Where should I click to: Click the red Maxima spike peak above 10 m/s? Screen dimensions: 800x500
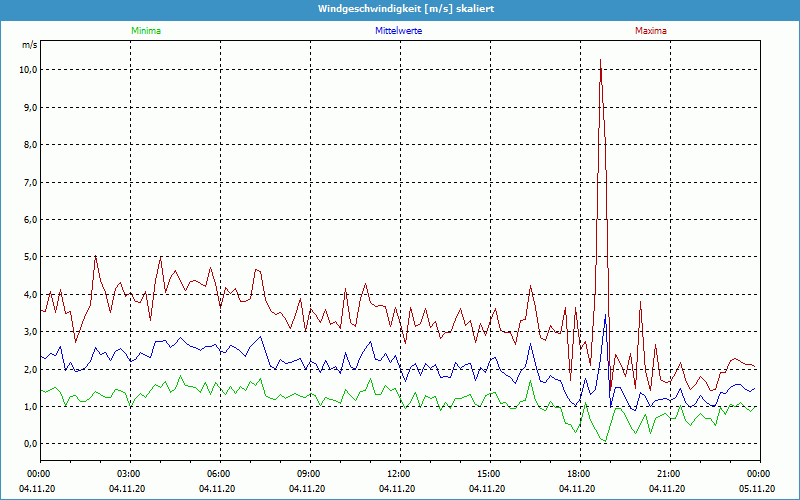coord(600,61)
